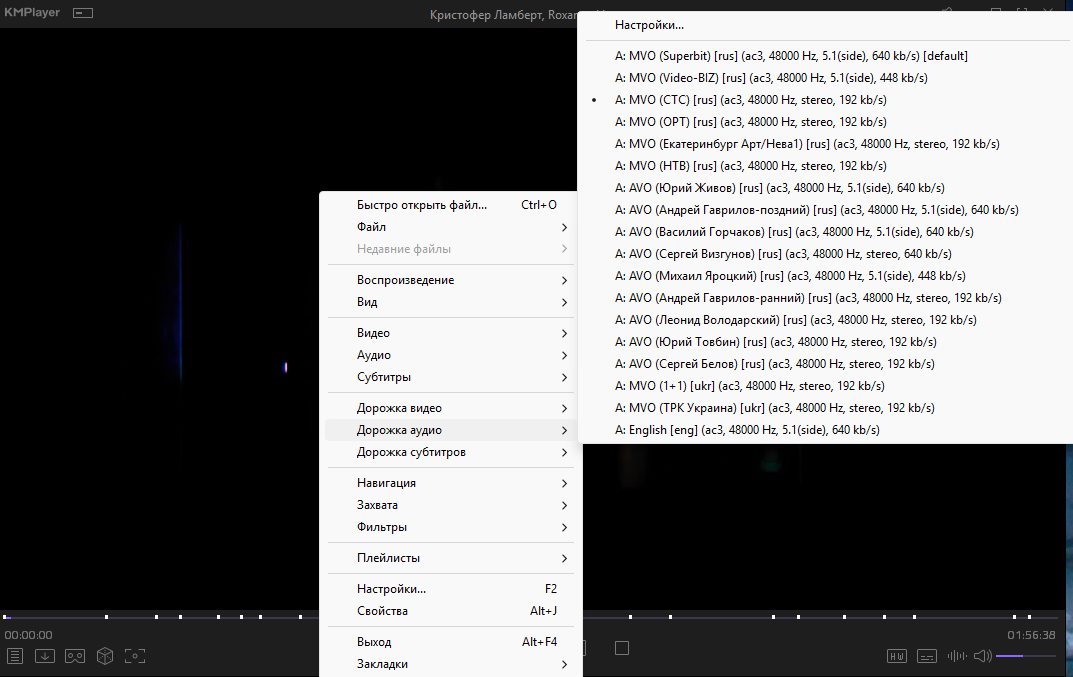Click the 3D cube icon
The image size is (1073, 677).
pos(105,656)
